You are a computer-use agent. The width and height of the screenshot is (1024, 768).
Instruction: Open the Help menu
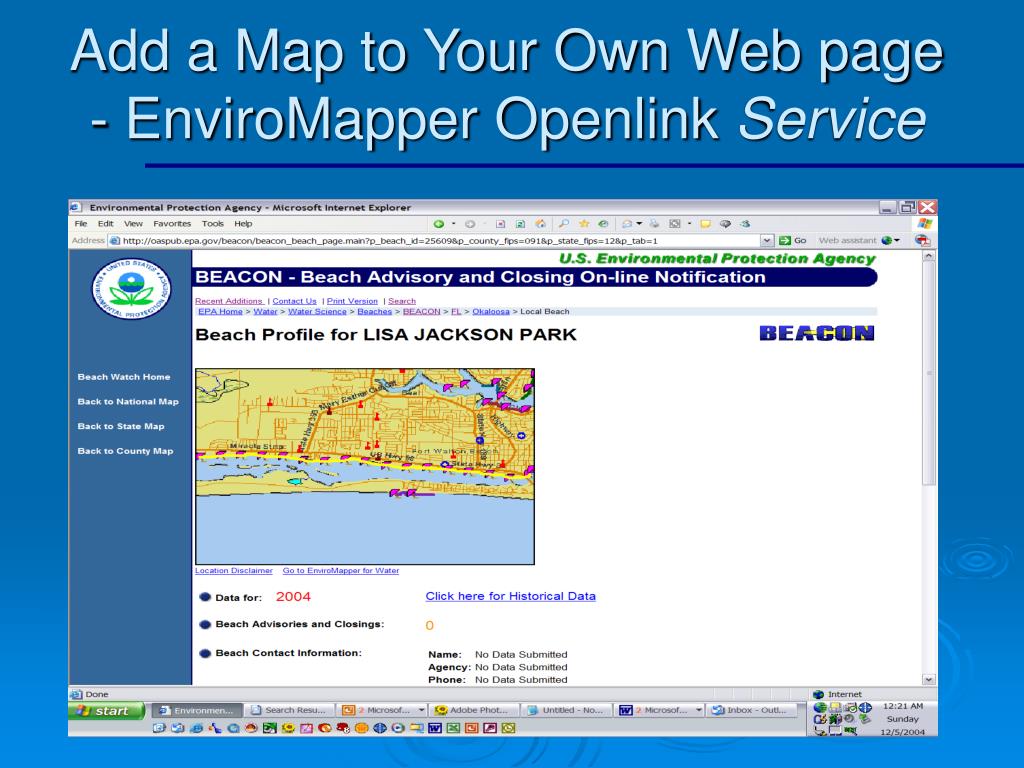[x=243, y=223]
